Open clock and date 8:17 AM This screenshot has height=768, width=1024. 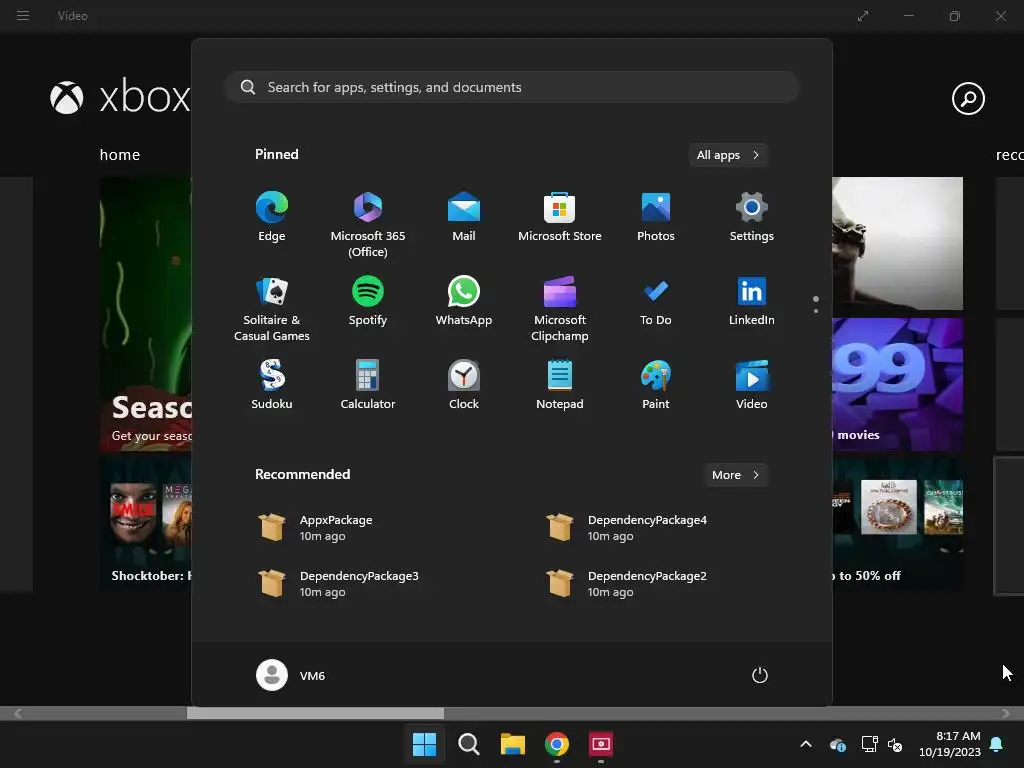[x=950, y=744]
